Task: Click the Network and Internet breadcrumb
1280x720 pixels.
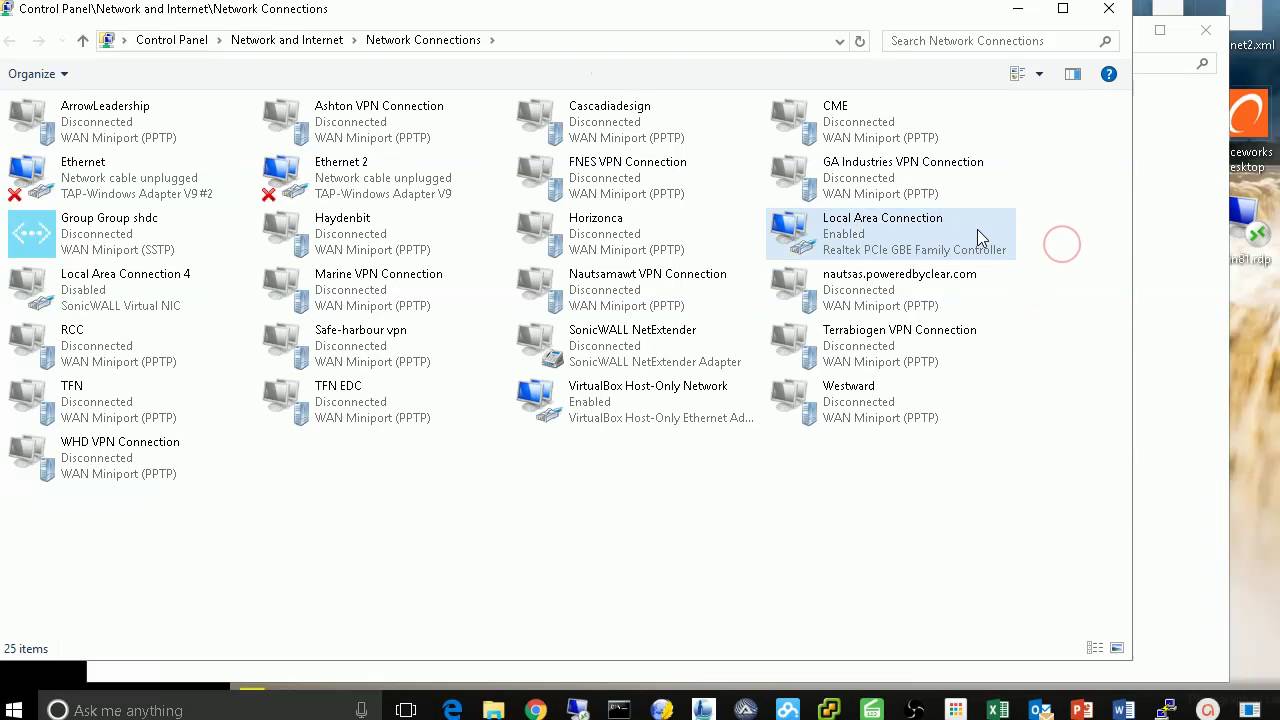Action: click(287, 40)
